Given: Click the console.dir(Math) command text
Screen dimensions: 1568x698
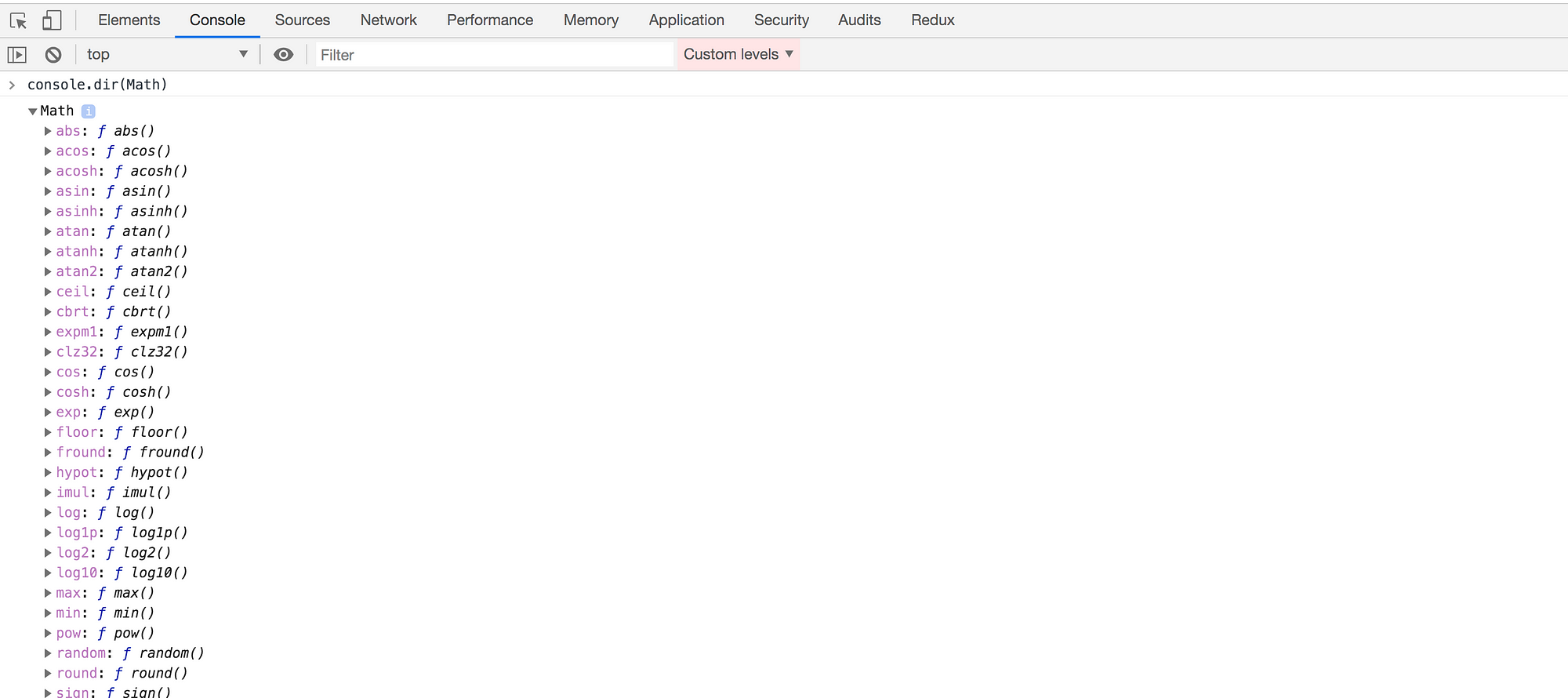Looking at the screenshot, I should pos(97,85).
